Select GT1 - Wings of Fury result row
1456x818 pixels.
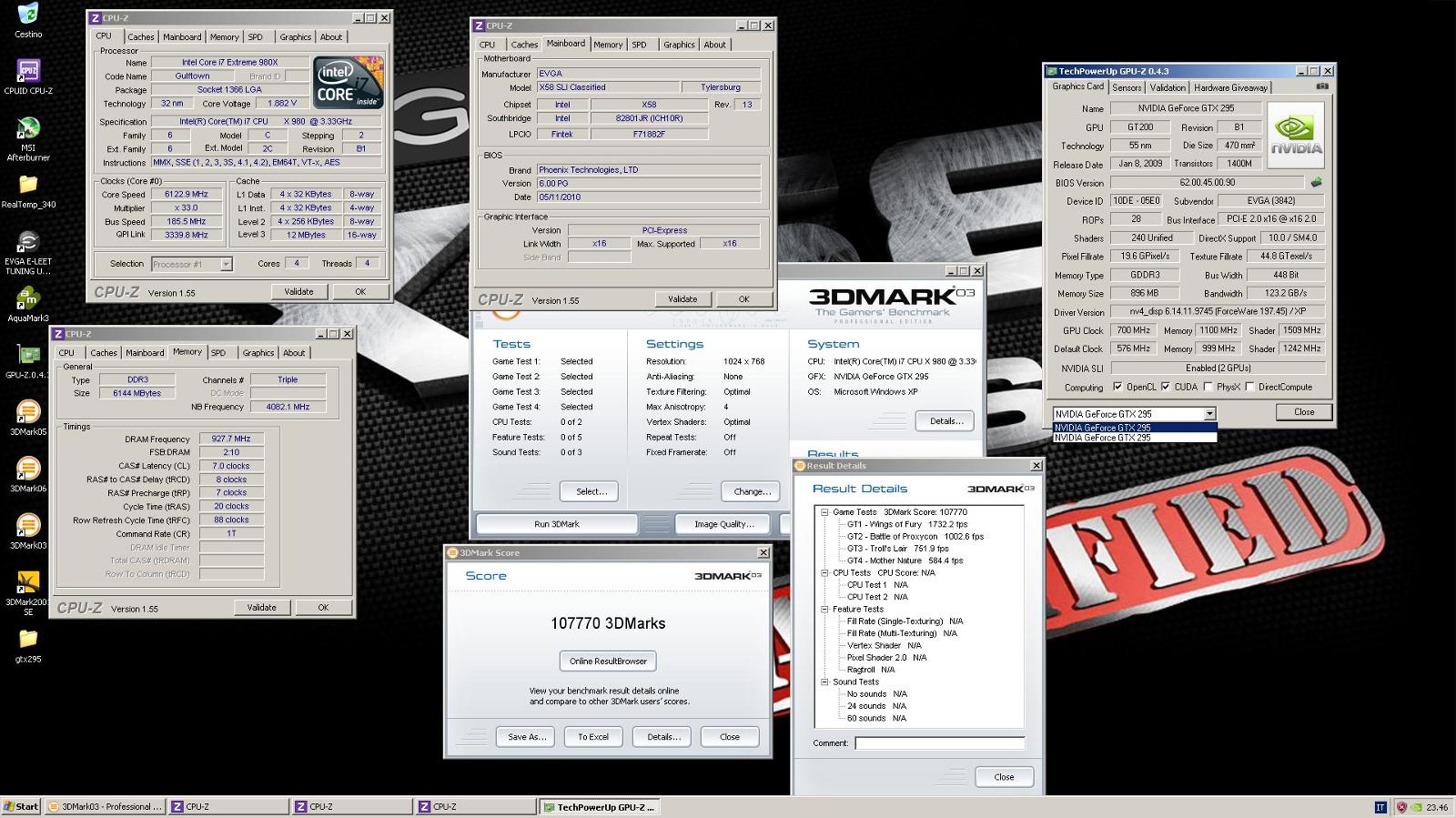906,524
